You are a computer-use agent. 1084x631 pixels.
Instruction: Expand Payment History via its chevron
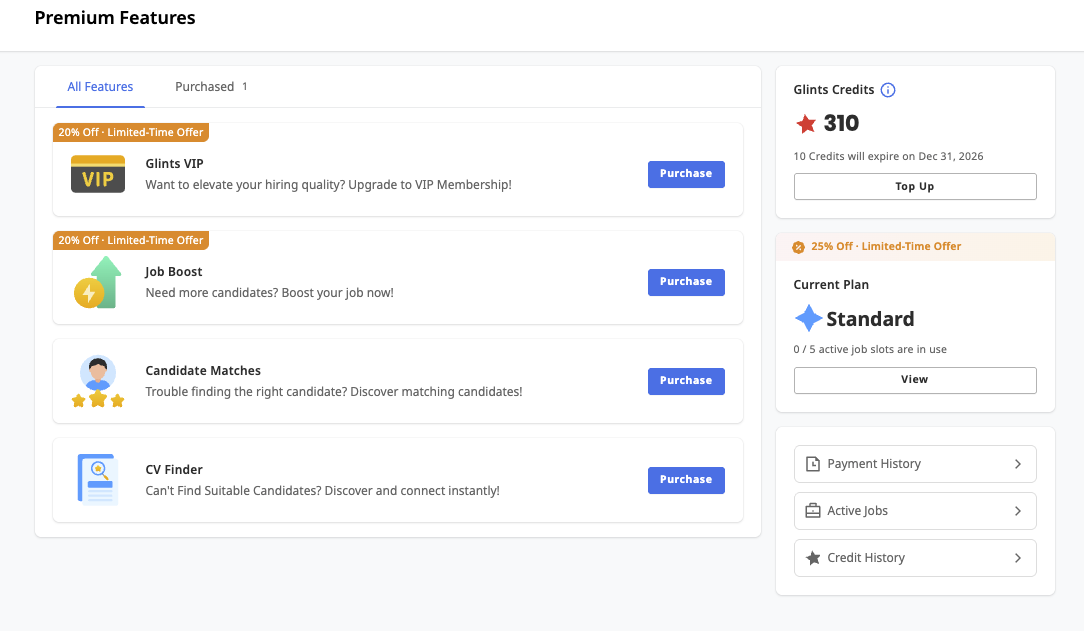(x=1018, y=464)
